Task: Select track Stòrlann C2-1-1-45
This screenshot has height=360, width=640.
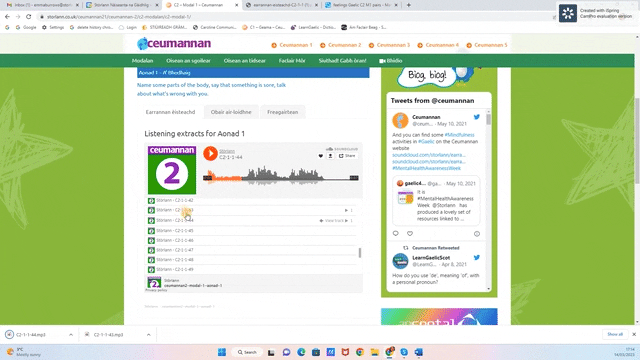Action: 252,231
